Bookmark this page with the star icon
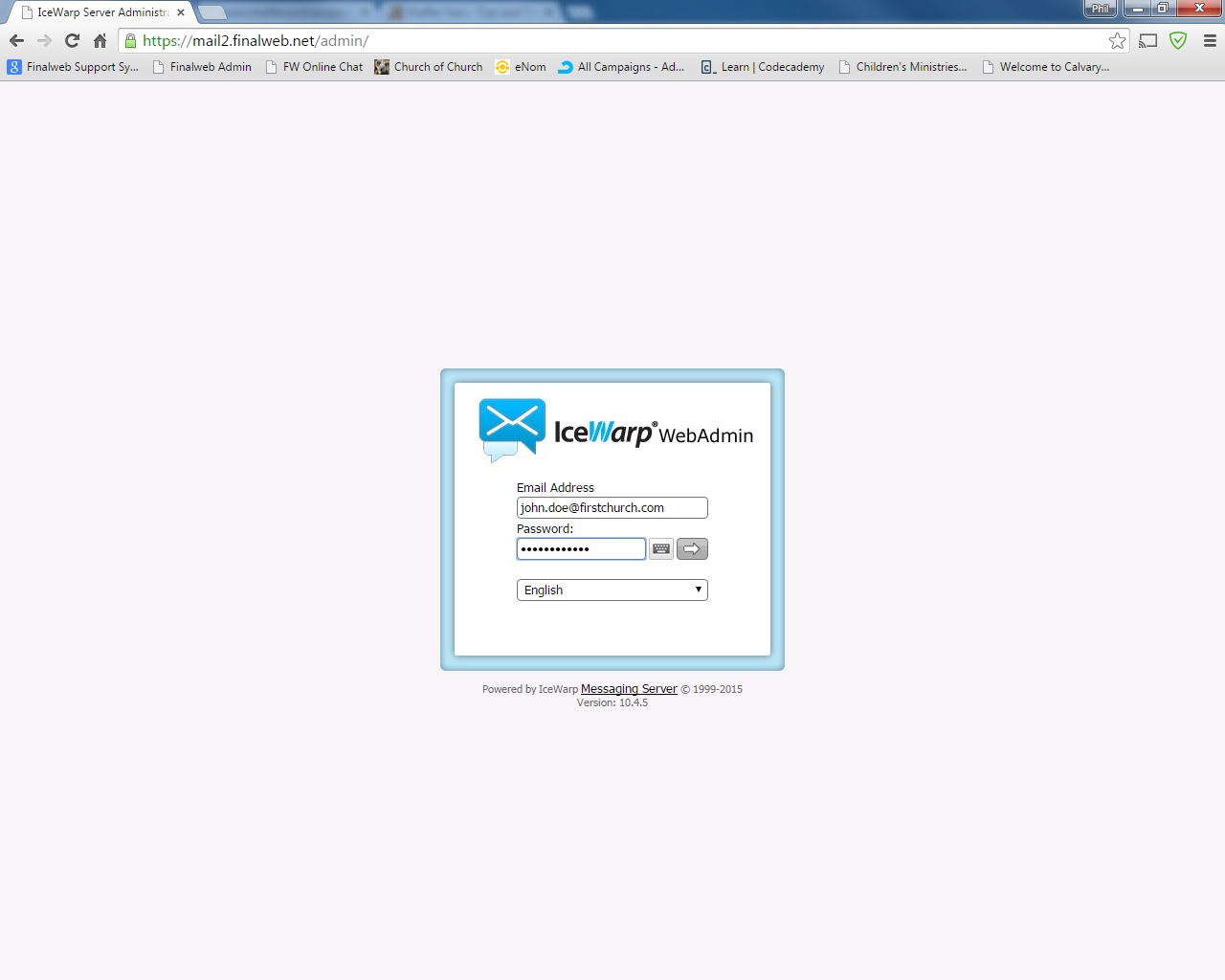Screen dimensions: 1225x980 coord(1117,40)
